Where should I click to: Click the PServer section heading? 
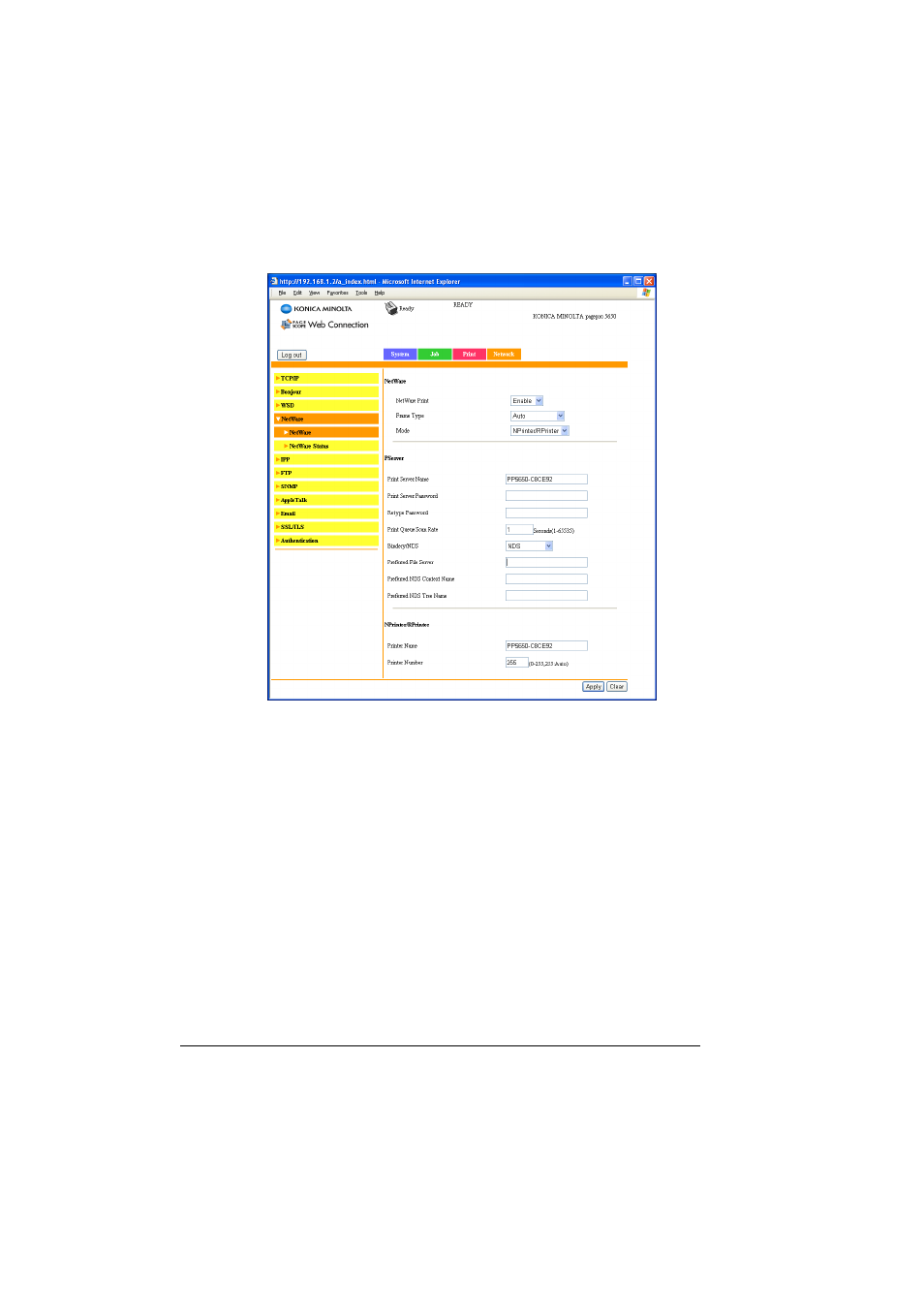(x=394, y=458)
